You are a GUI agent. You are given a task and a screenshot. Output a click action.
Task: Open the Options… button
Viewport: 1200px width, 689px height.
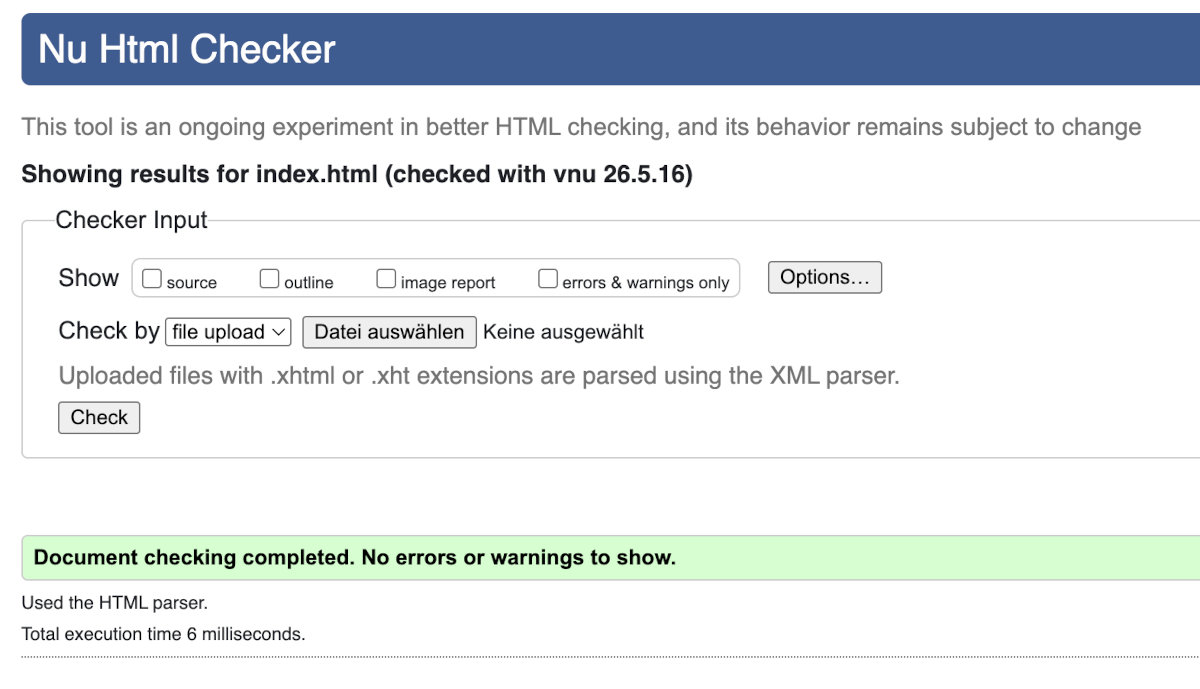coord(825,277)
